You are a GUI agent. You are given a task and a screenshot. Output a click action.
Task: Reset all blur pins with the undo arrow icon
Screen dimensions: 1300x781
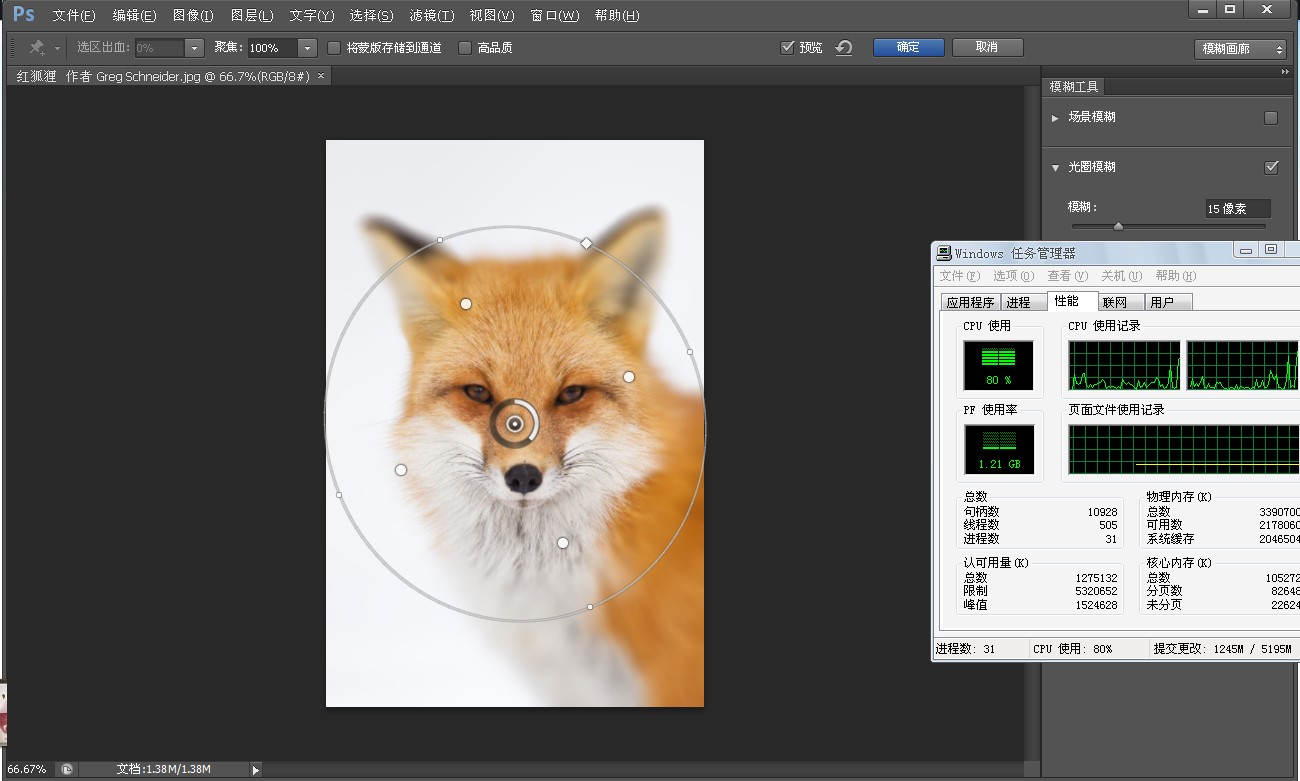pos(844,47)
